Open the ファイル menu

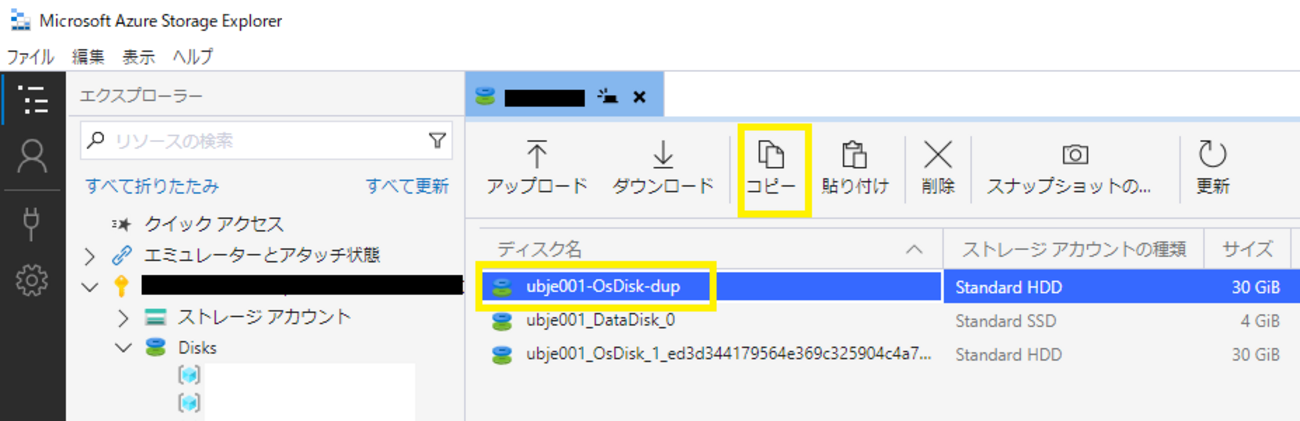30,57
